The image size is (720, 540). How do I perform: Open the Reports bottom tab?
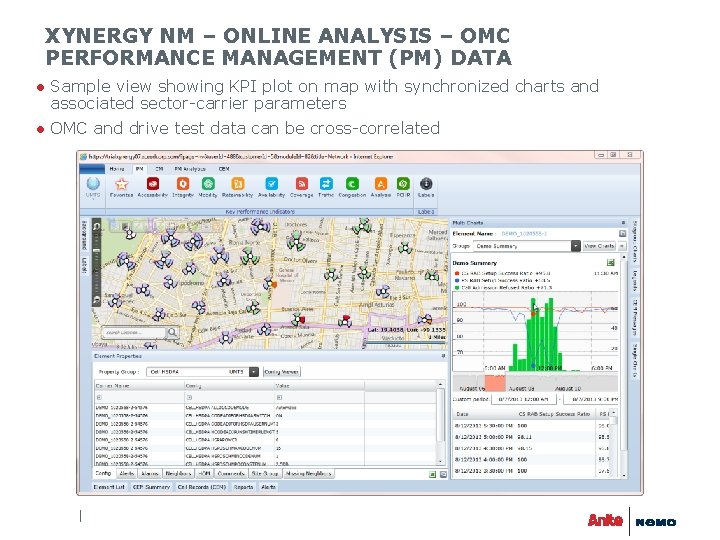[x=243, y=487]
